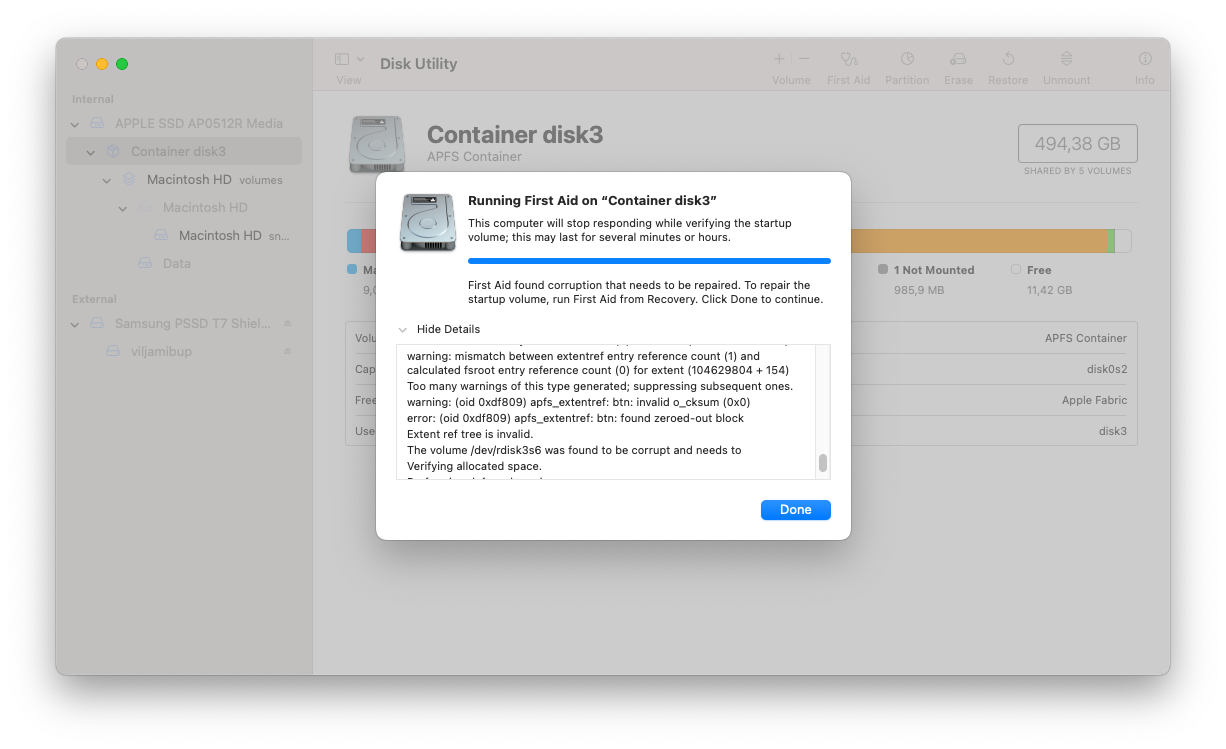Click the Unmount toolbar icon

click(x=1066, y=59)
